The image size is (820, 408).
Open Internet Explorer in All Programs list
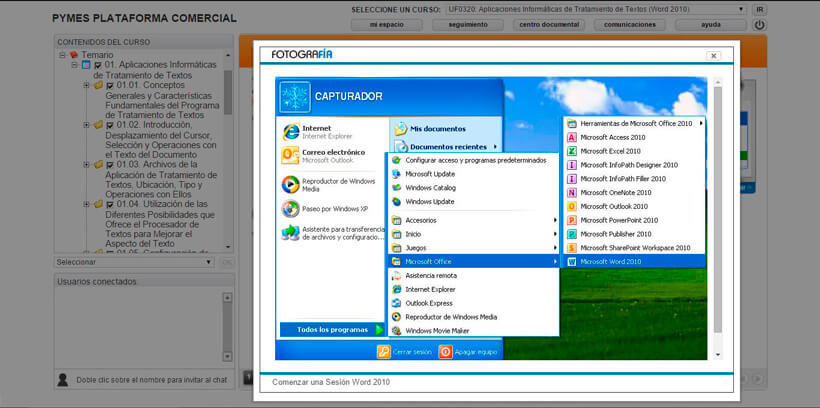[475, 289]
